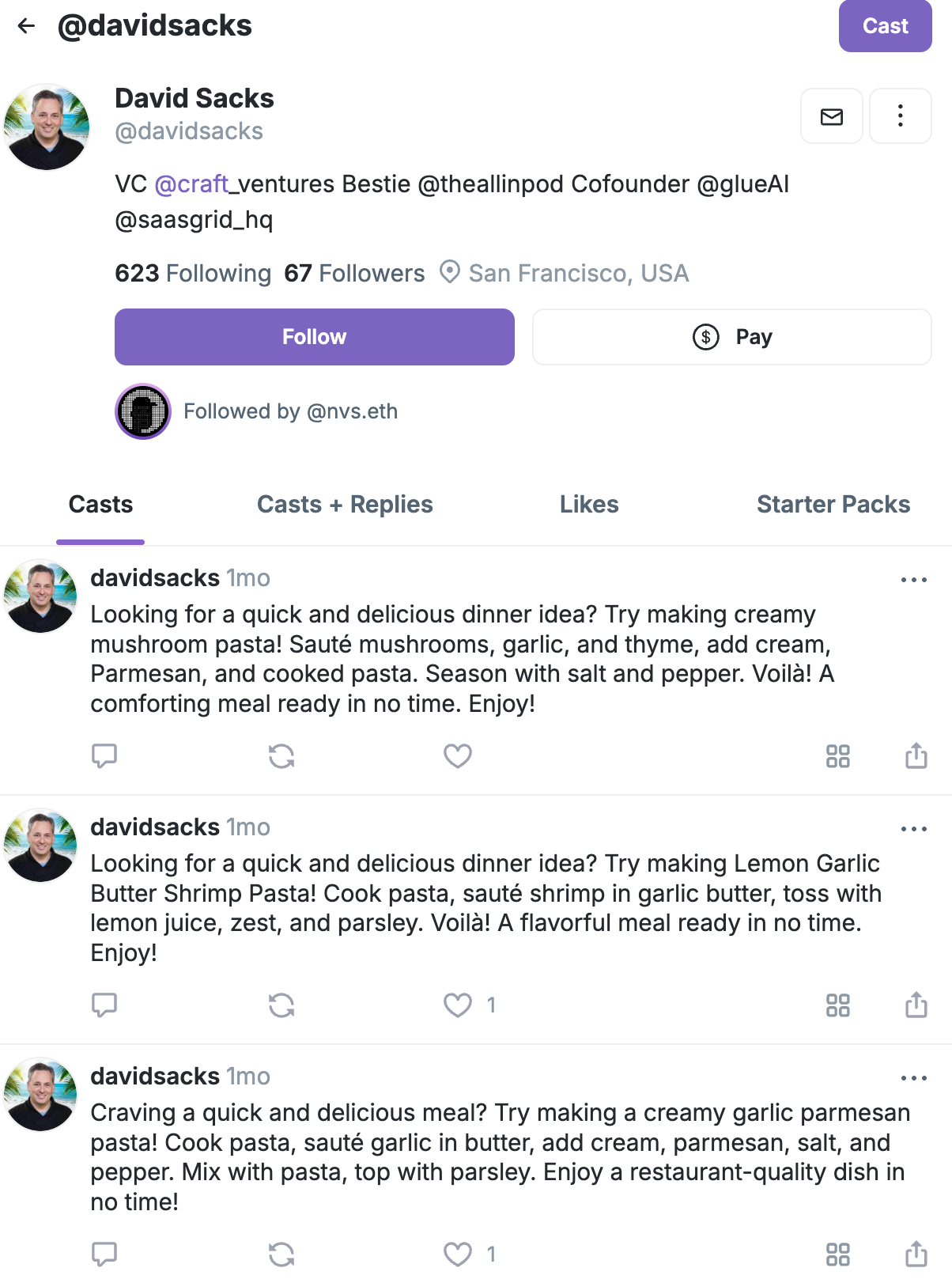Expand options menu on Lemon Garlic Shrimp cast

[x=913, y=829]
